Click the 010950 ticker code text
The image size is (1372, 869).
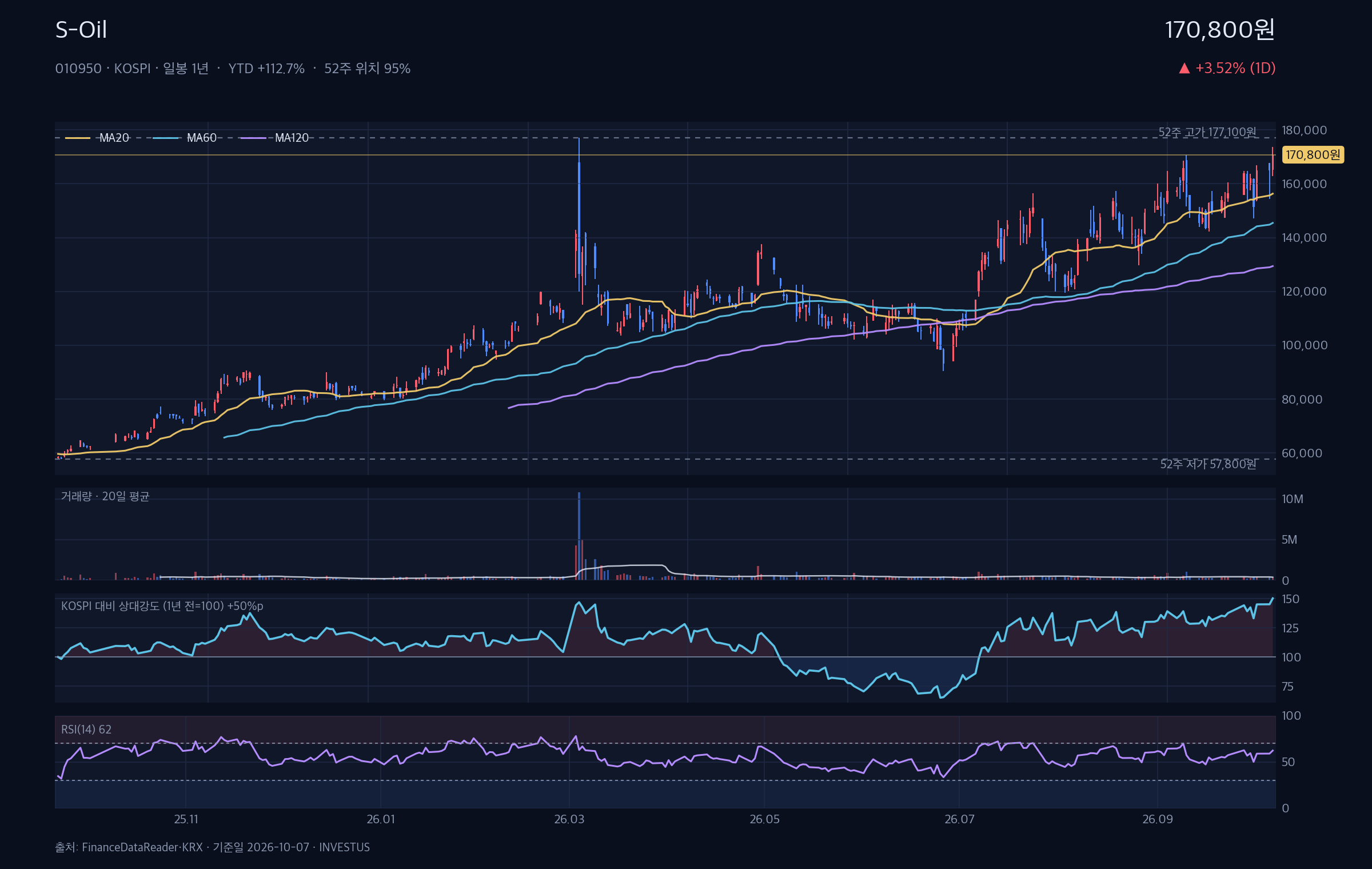pos(78,69)
